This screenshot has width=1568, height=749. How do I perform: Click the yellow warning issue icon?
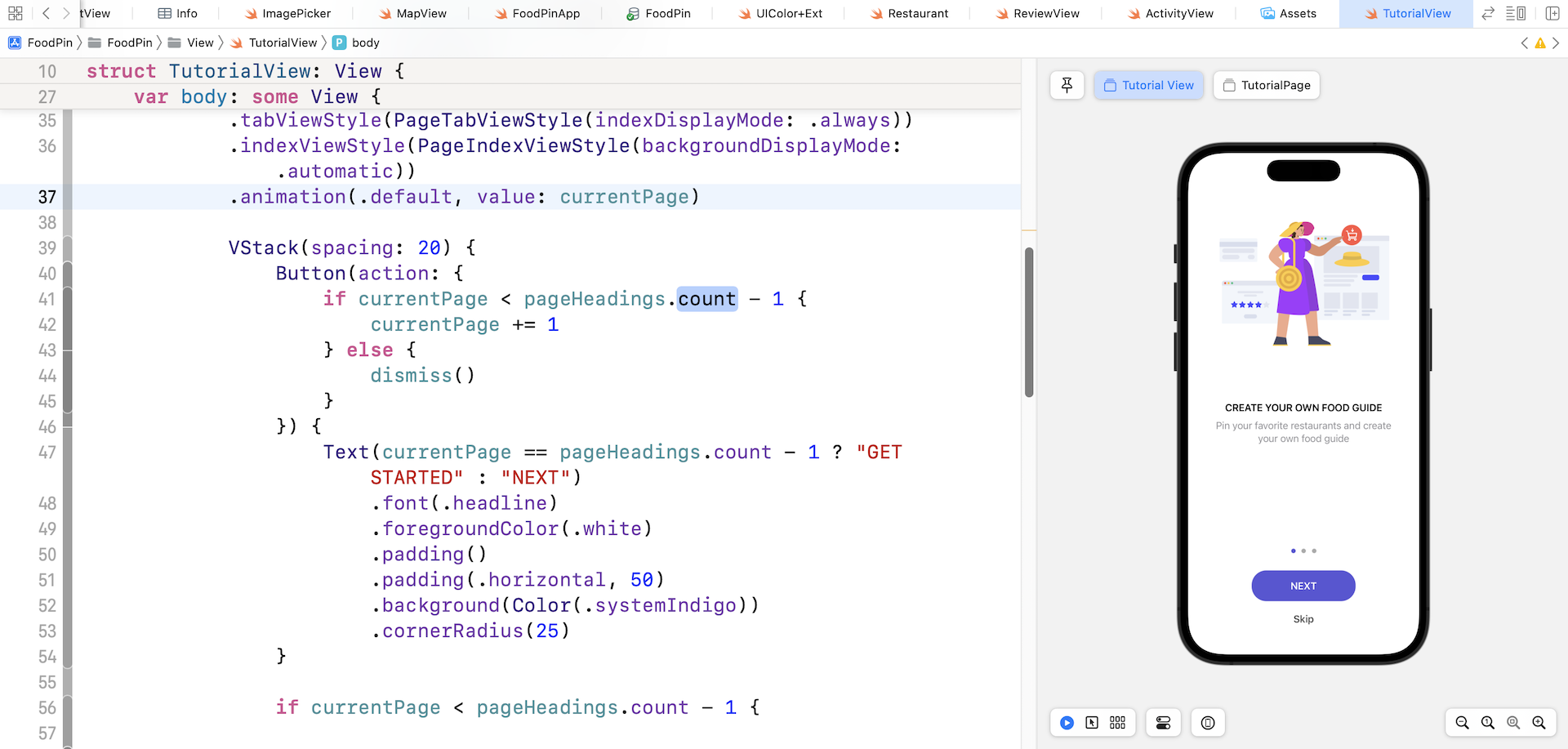coord(1540,43)
